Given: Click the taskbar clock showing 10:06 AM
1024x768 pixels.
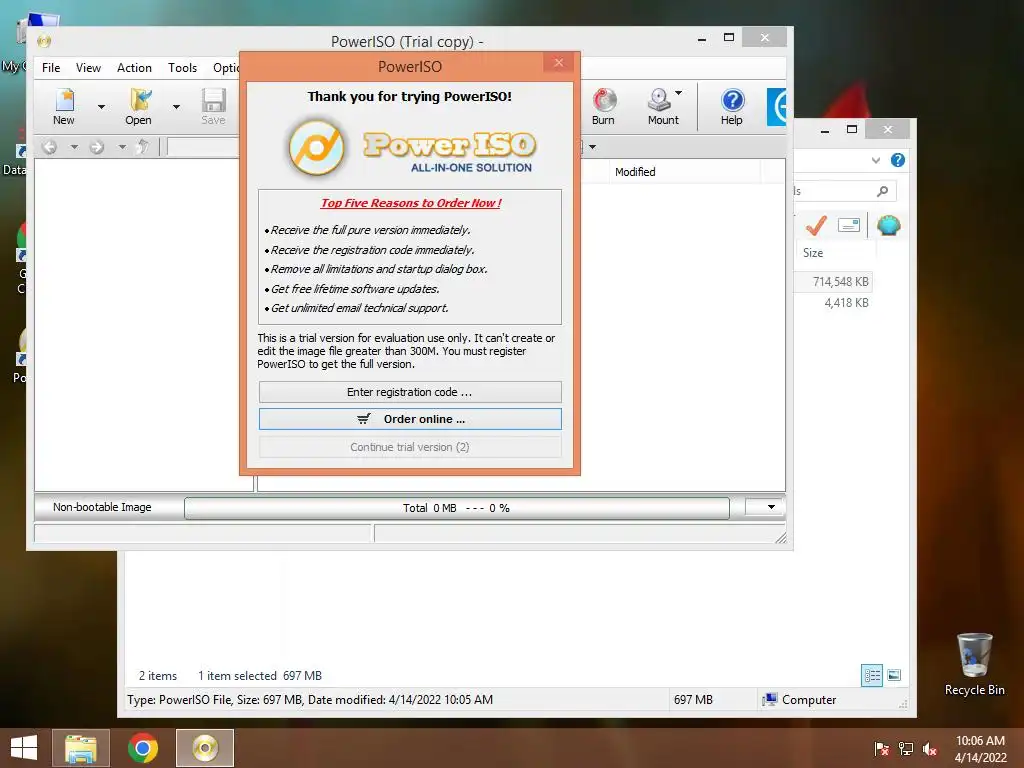Looking at the screenshot, I should tap(980, 748).
